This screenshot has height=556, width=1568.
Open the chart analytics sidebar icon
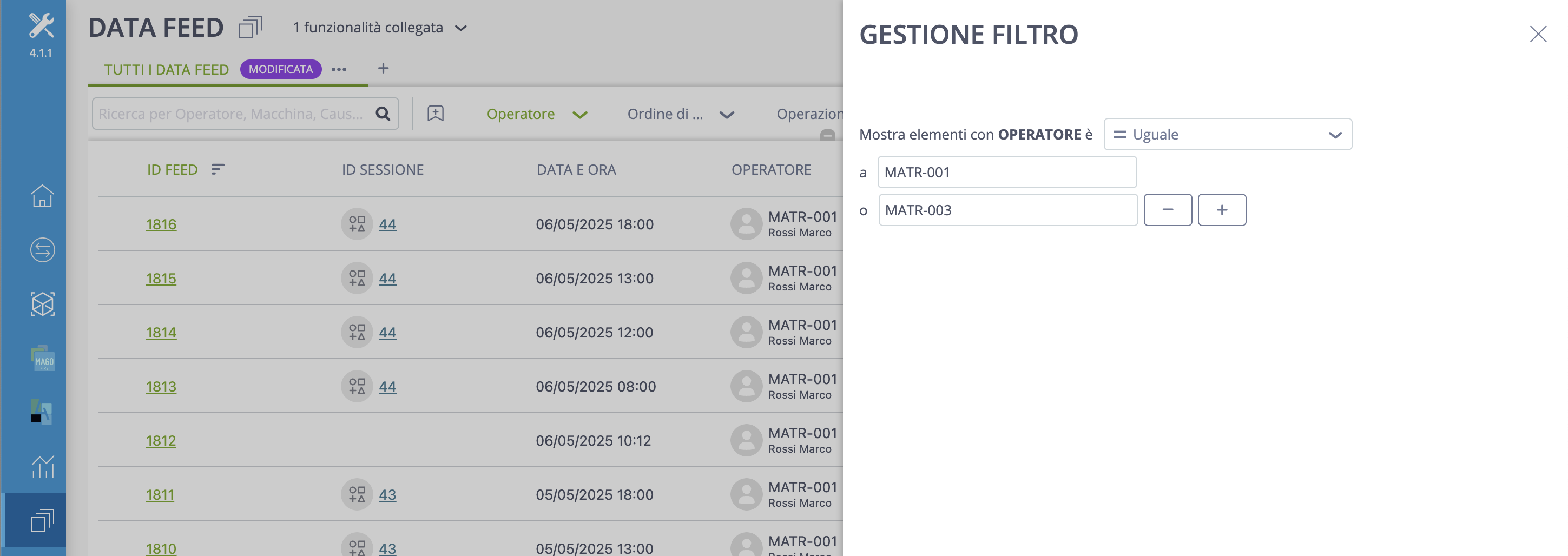[42, 467]
